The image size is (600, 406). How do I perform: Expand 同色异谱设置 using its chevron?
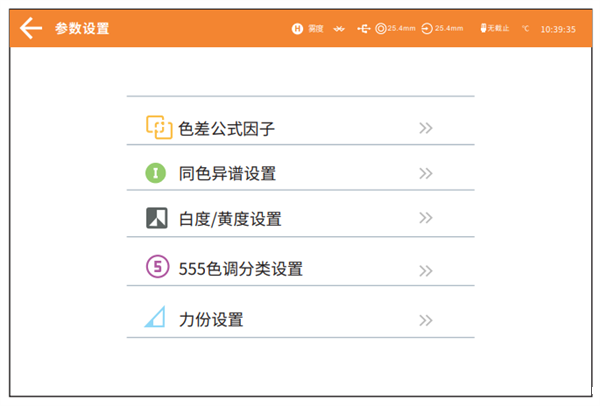click(x=426, y=174)
